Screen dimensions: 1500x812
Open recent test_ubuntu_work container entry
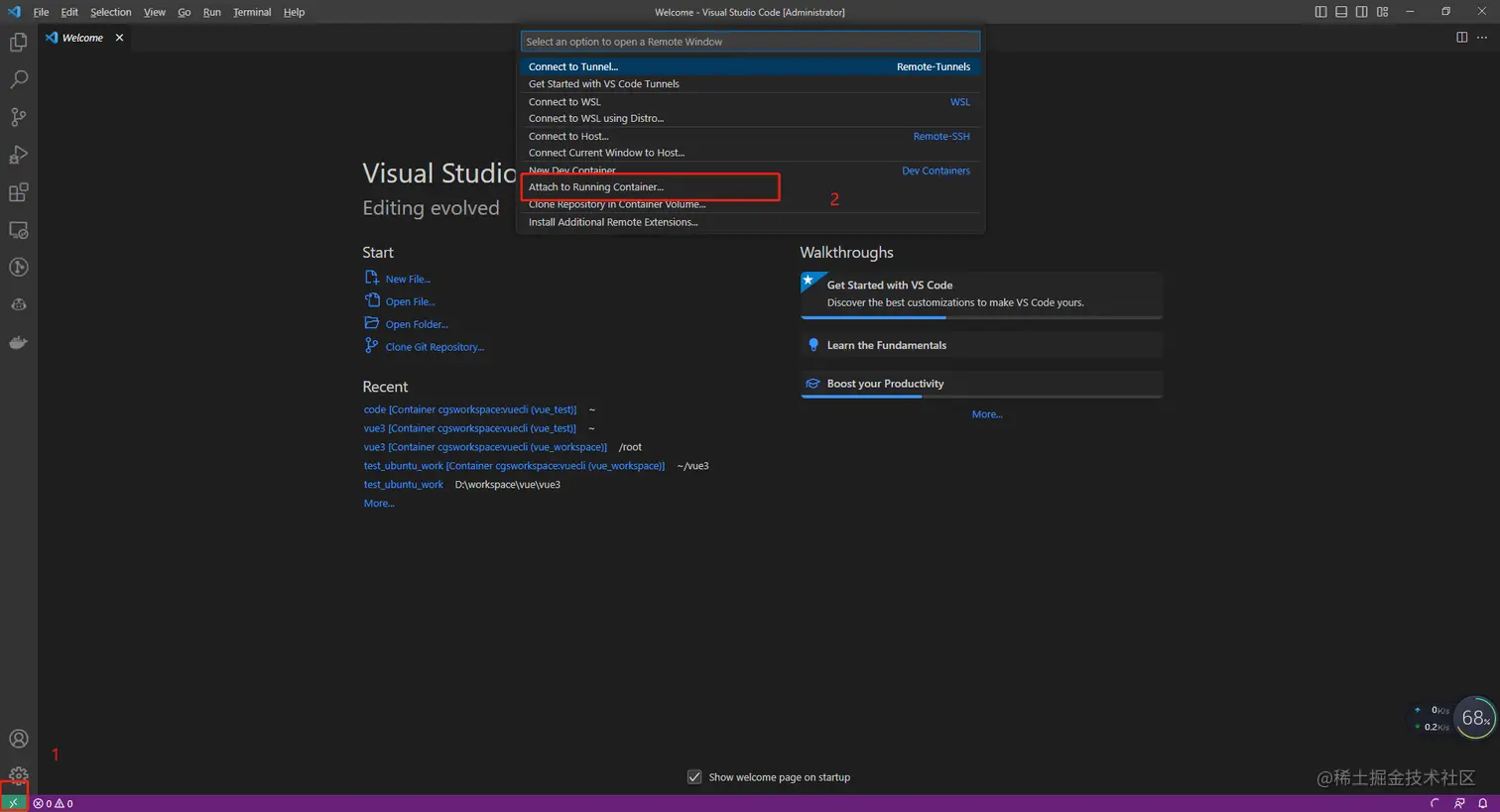click(514, 466)
